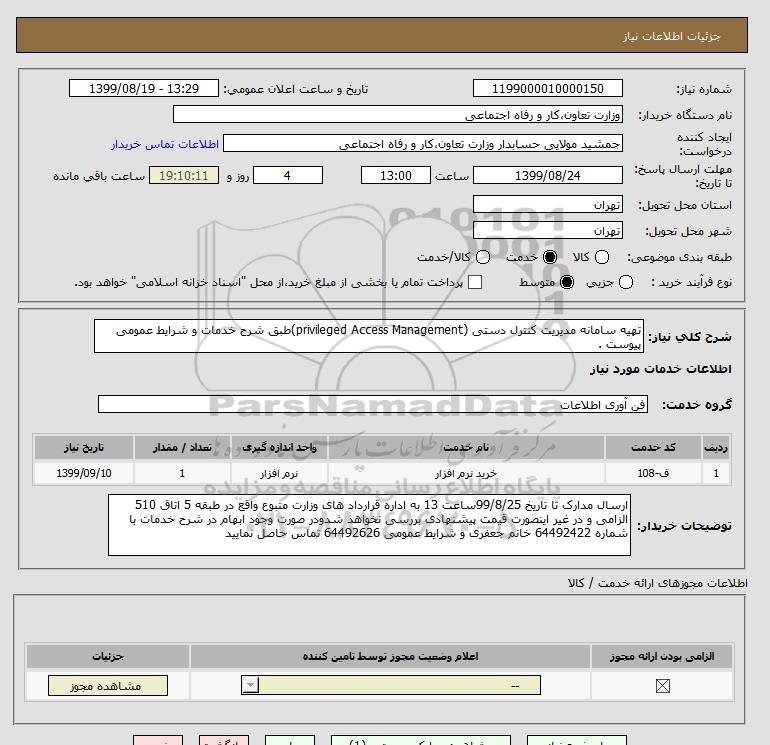
Task: Click the مشاهده مجوز button
Action: click(x=108, y=686)
